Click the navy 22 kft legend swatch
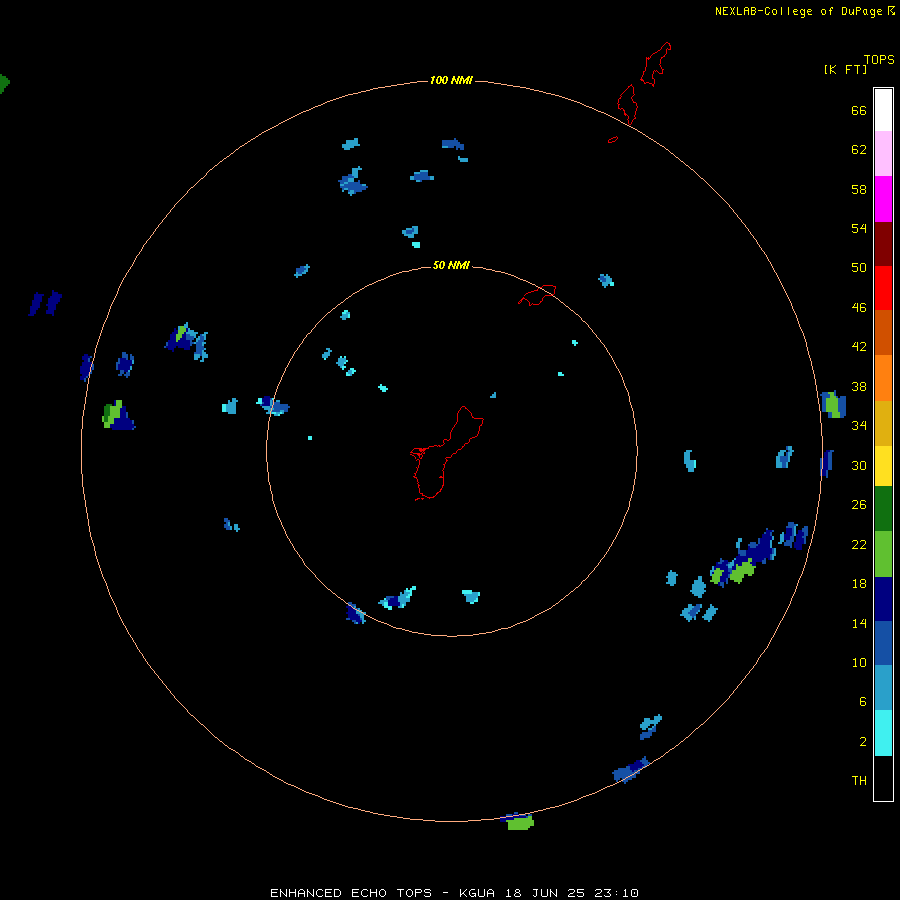900x900 pixels. pos(883,599)
